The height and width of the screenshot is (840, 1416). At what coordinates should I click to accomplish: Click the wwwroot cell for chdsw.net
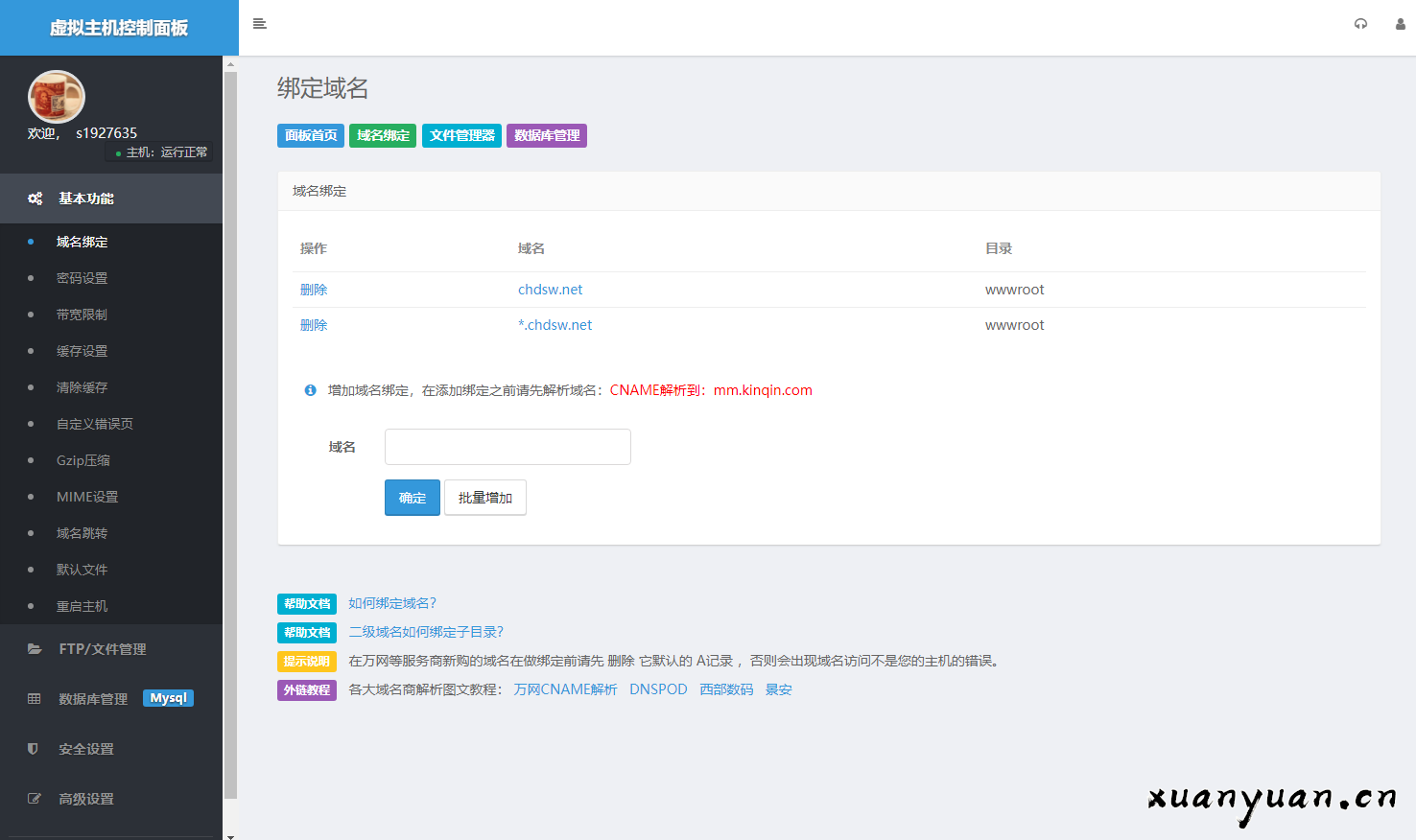pyautogui.click(x=1015, y=290)
